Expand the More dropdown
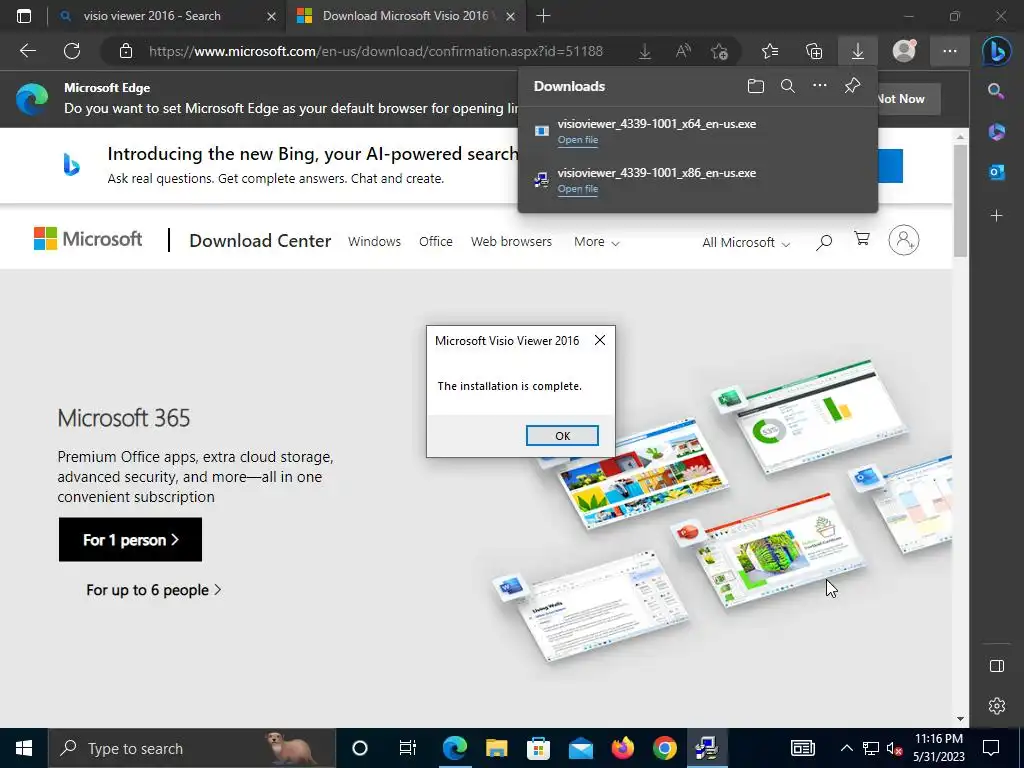Screen dimensions: 1024x768 (596, 242)
